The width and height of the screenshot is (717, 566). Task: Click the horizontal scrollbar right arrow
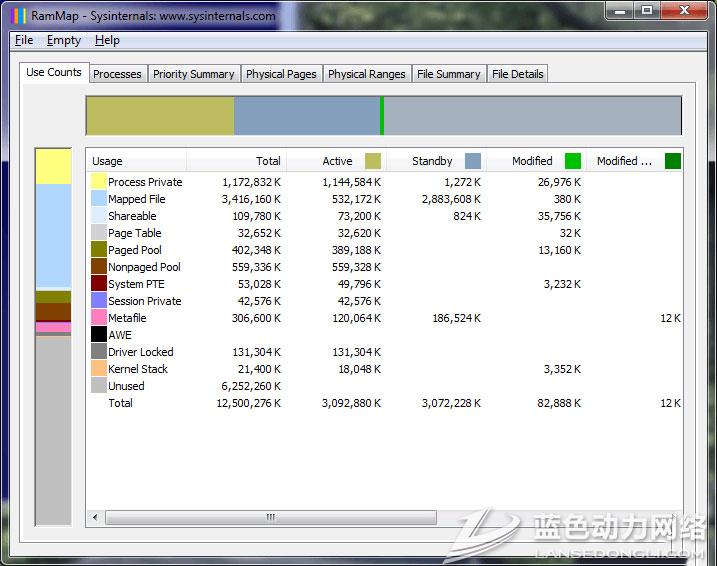click(x=676, y=517)
